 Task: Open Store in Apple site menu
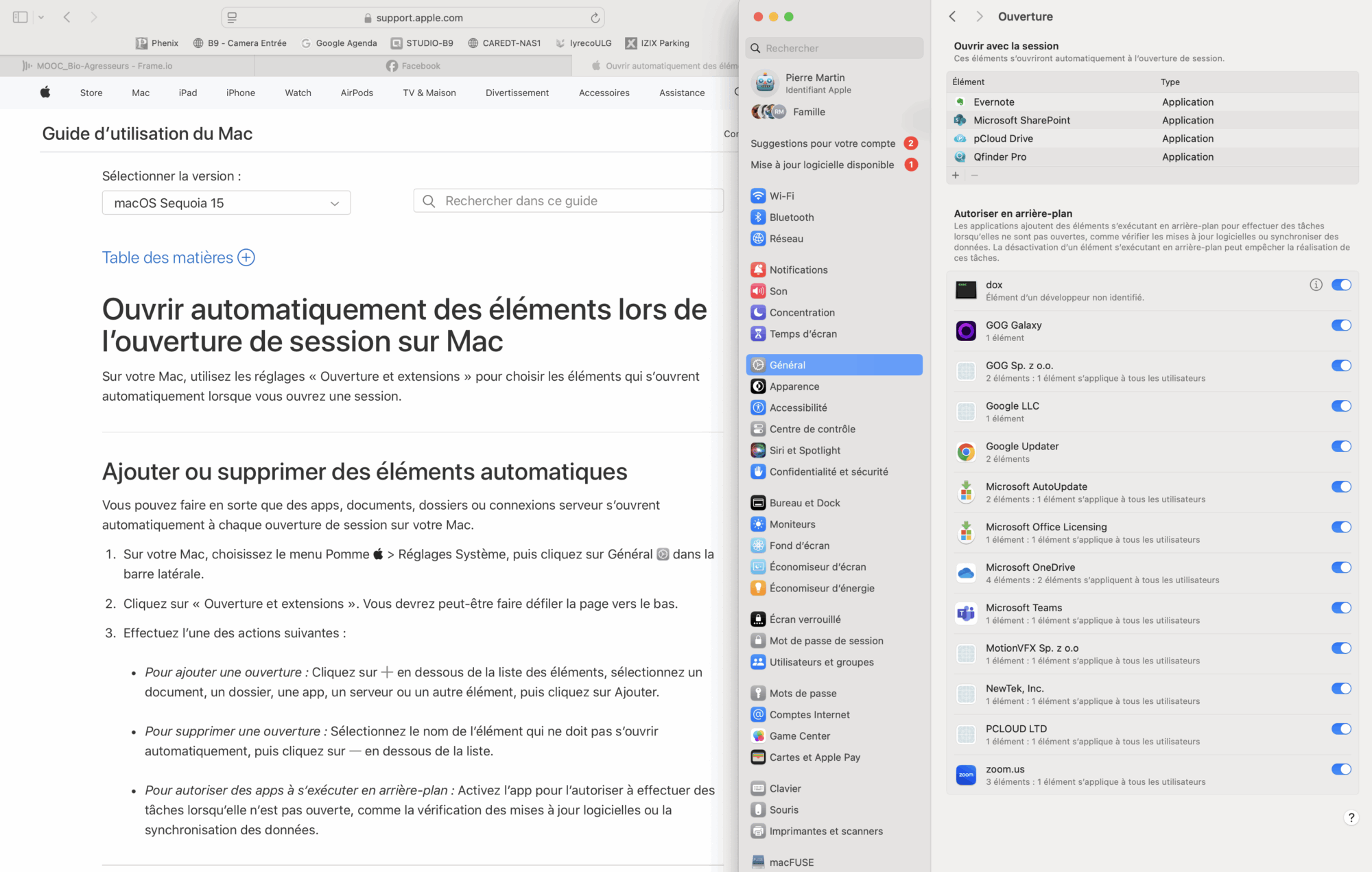91,93
